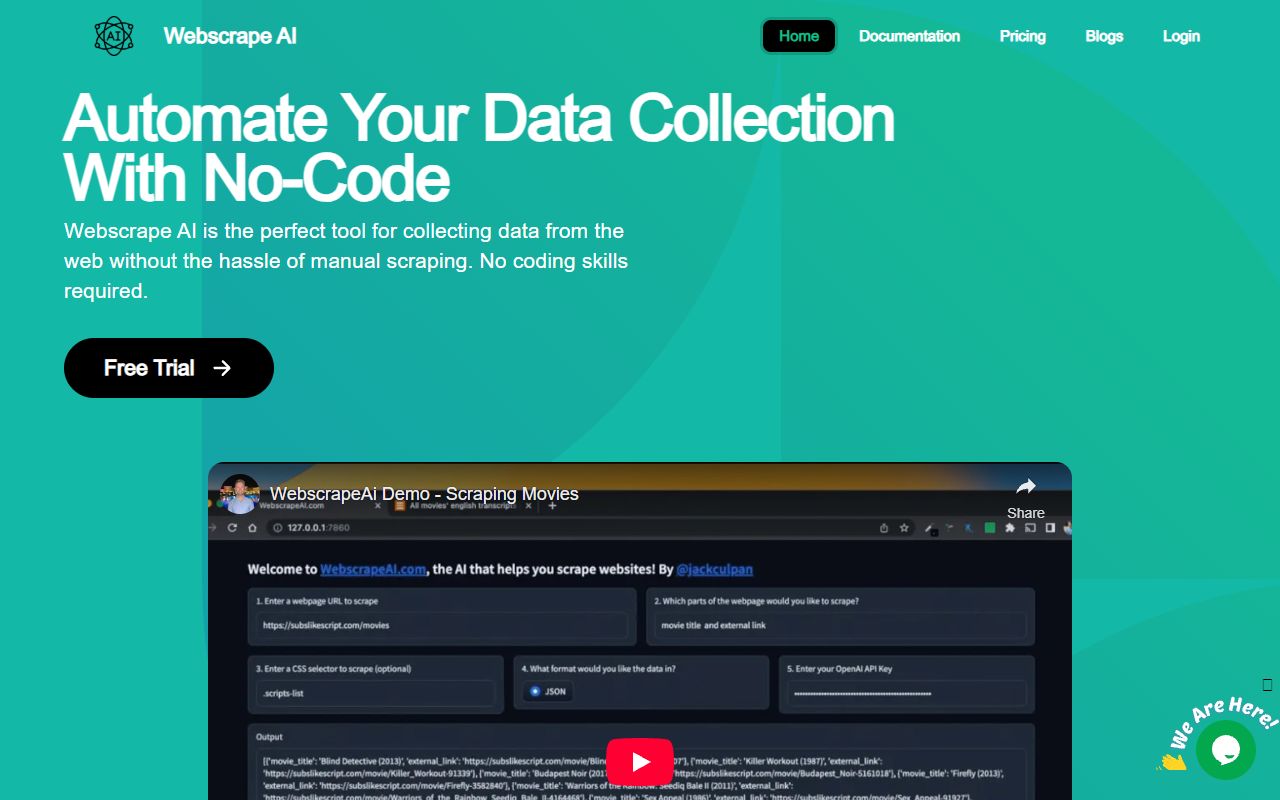Click the webpage URL field in the demo
Screen dimensions: 1280x800
(x=442, y=625)
